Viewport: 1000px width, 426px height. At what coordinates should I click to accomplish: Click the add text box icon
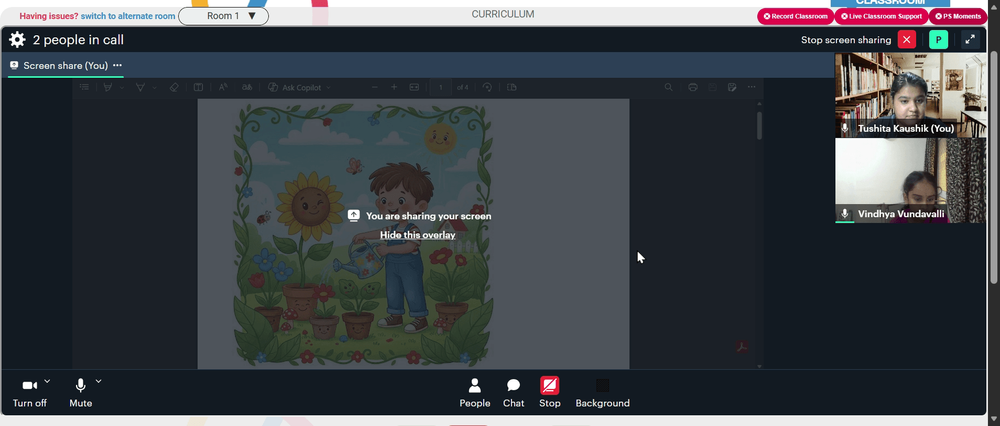[x=198, y=87]
